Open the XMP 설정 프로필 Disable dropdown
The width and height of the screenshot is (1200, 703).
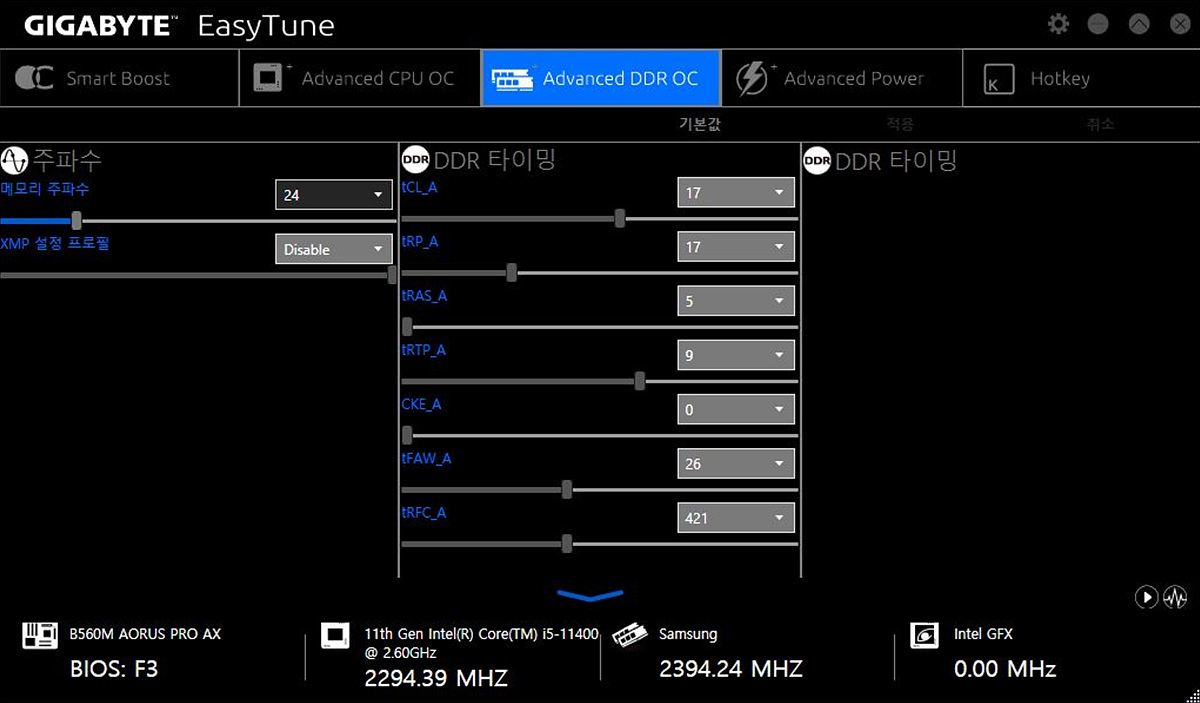pyautogui.click(x=333, y=249)
